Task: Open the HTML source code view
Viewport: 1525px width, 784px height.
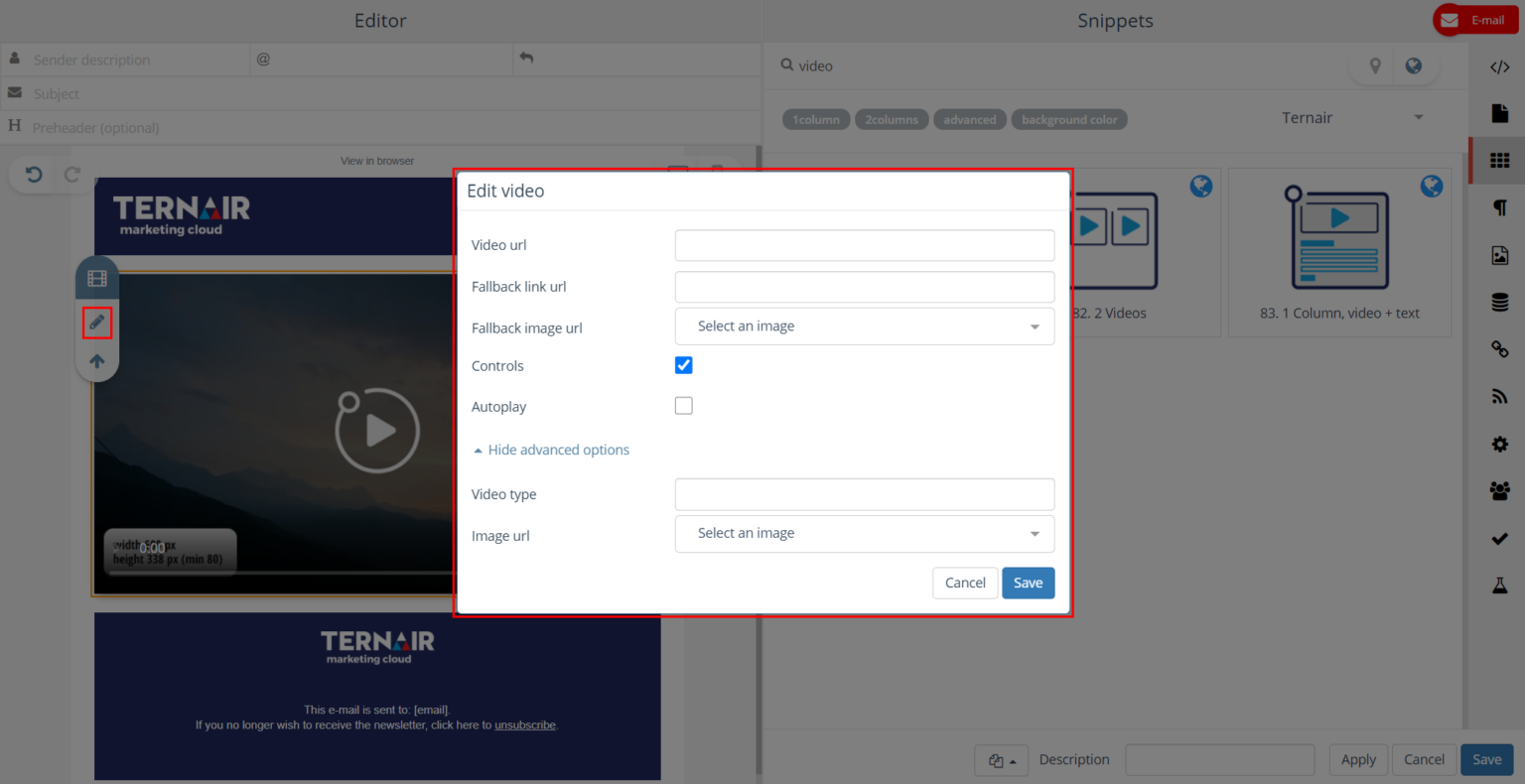Action: [x=1499, y=67]
